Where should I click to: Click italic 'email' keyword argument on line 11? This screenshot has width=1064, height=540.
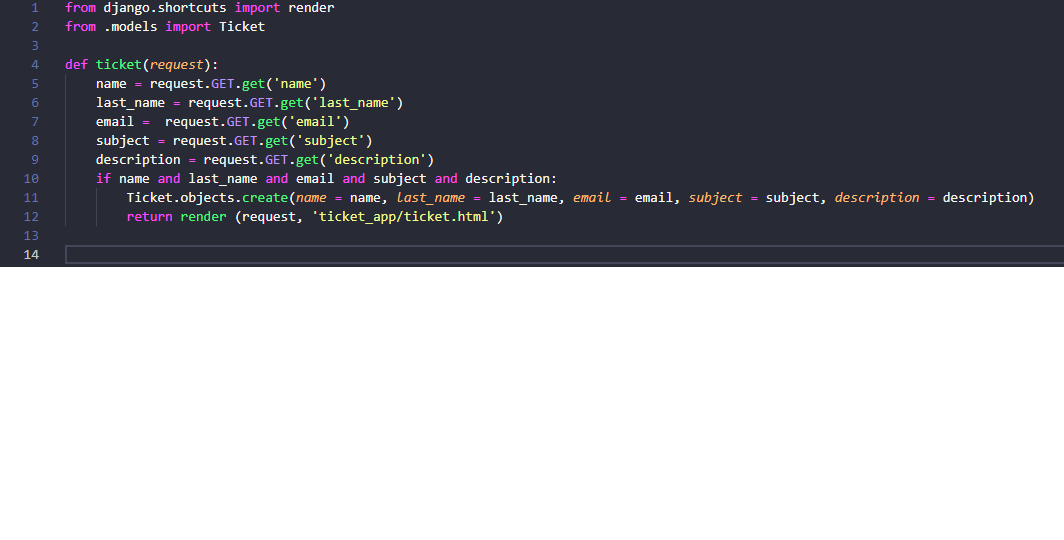tap(592, 198)
